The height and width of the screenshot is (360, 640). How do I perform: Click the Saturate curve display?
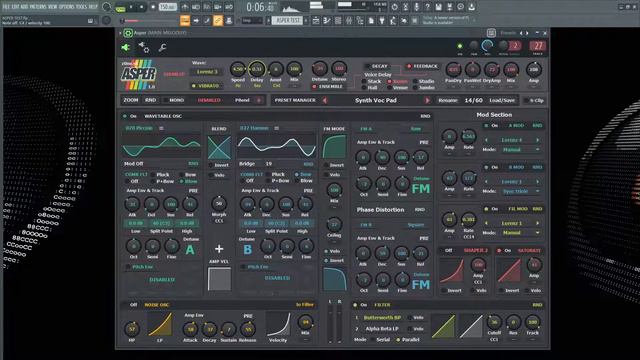coord(509,271)
